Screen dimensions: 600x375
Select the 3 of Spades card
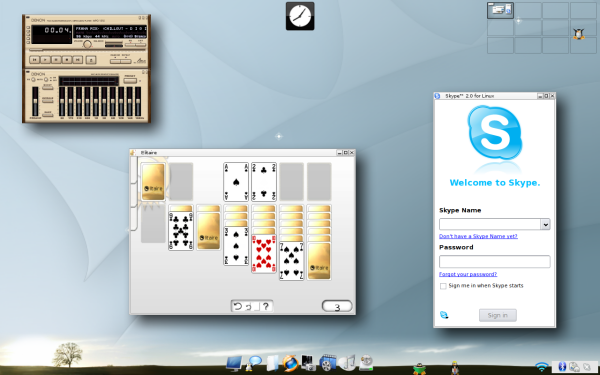(236, 246)
